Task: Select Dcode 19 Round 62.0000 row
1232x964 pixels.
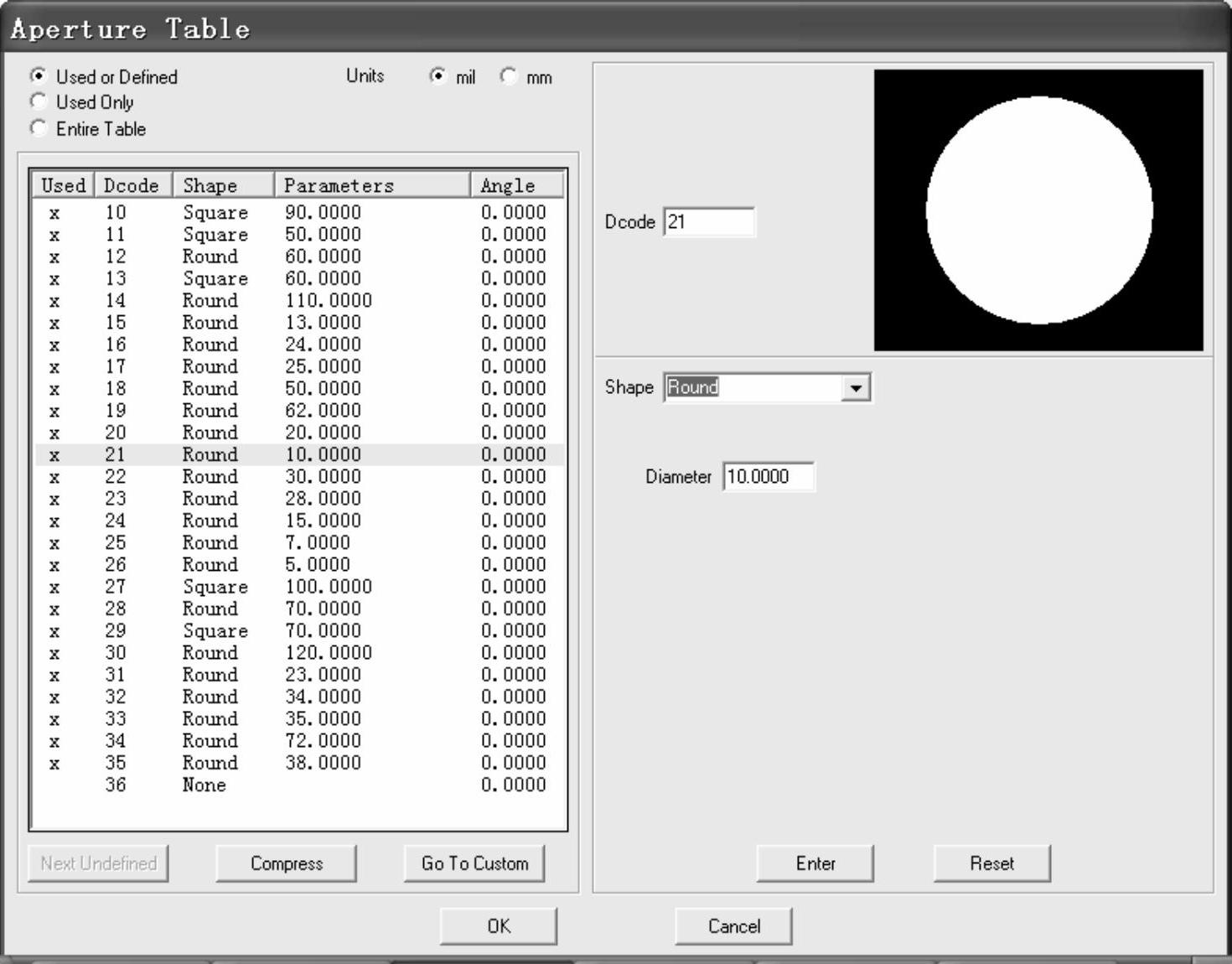Action: click(x=299, y=411)
